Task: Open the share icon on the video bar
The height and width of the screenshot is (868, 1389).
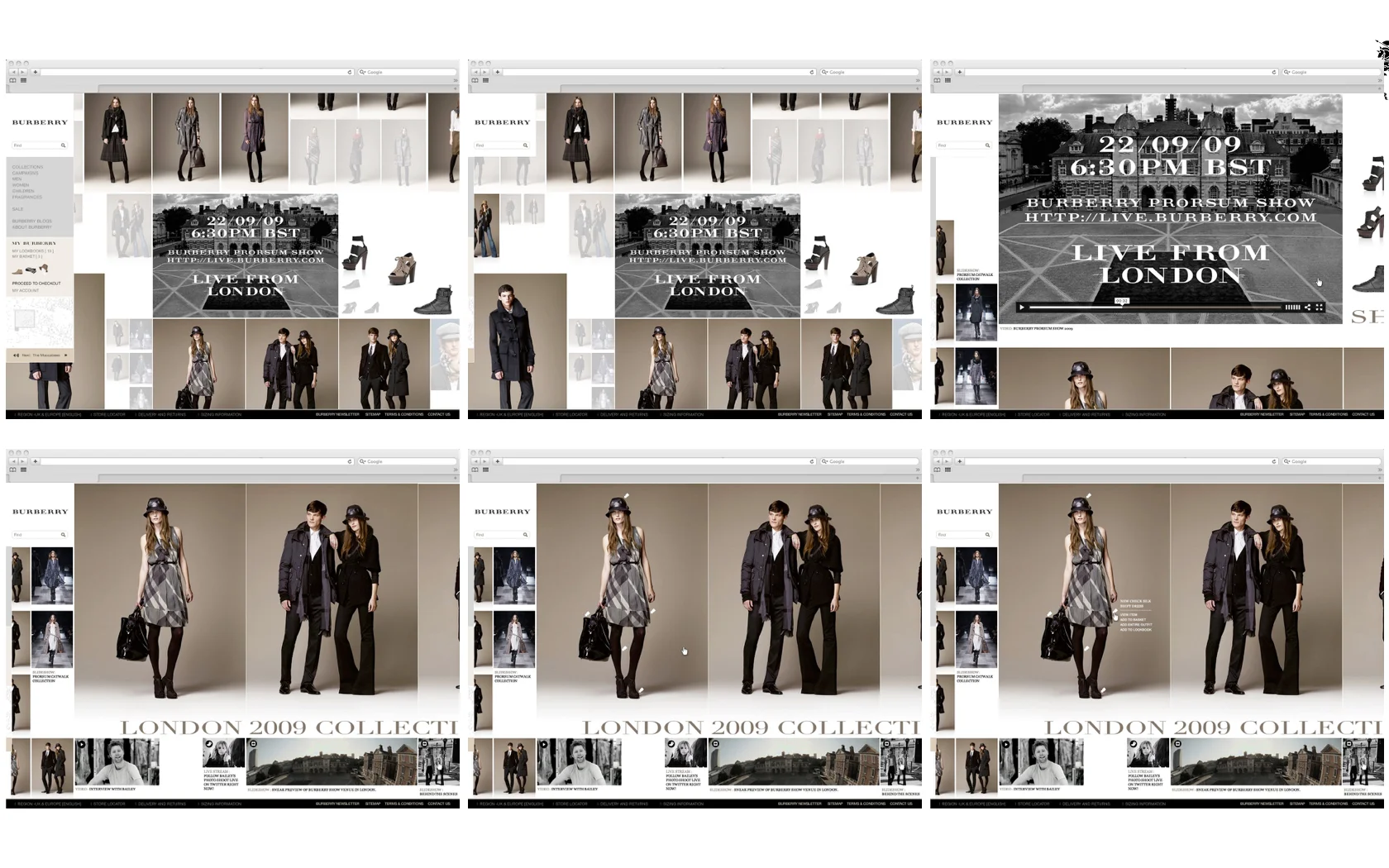Action: pyautogui.click(x=1308, y=308)
